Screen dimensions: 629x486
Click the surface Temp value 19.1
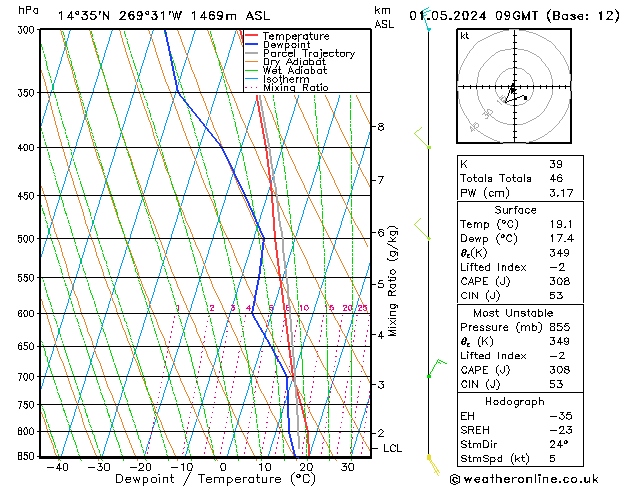coord(561,224)
